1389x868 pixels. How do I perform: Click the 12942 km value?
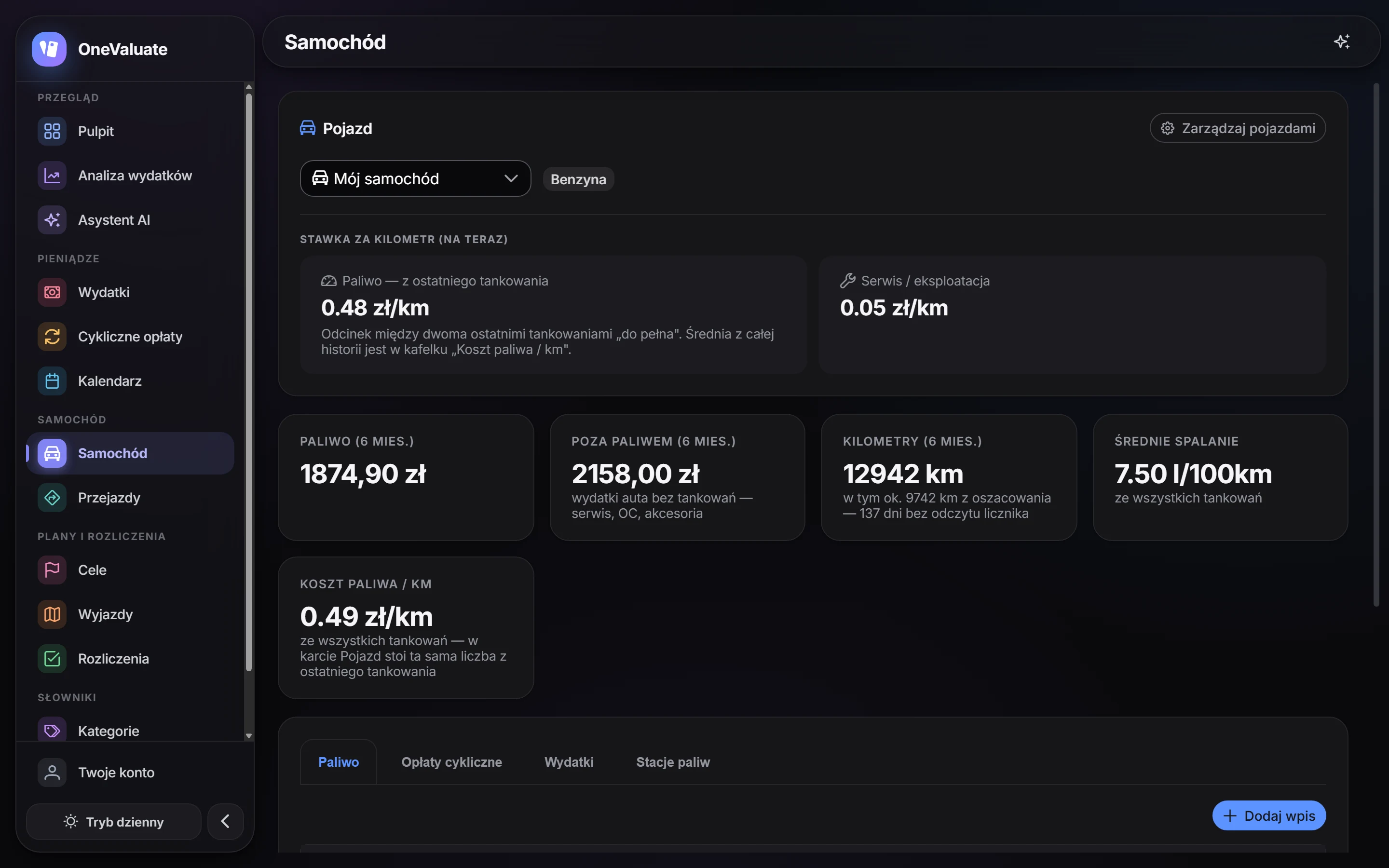[903, 474]
